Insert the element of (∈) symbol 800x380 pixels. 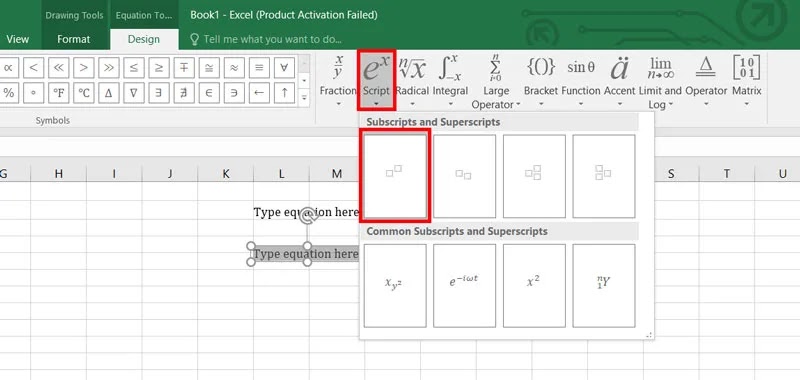tap(209, 93)
